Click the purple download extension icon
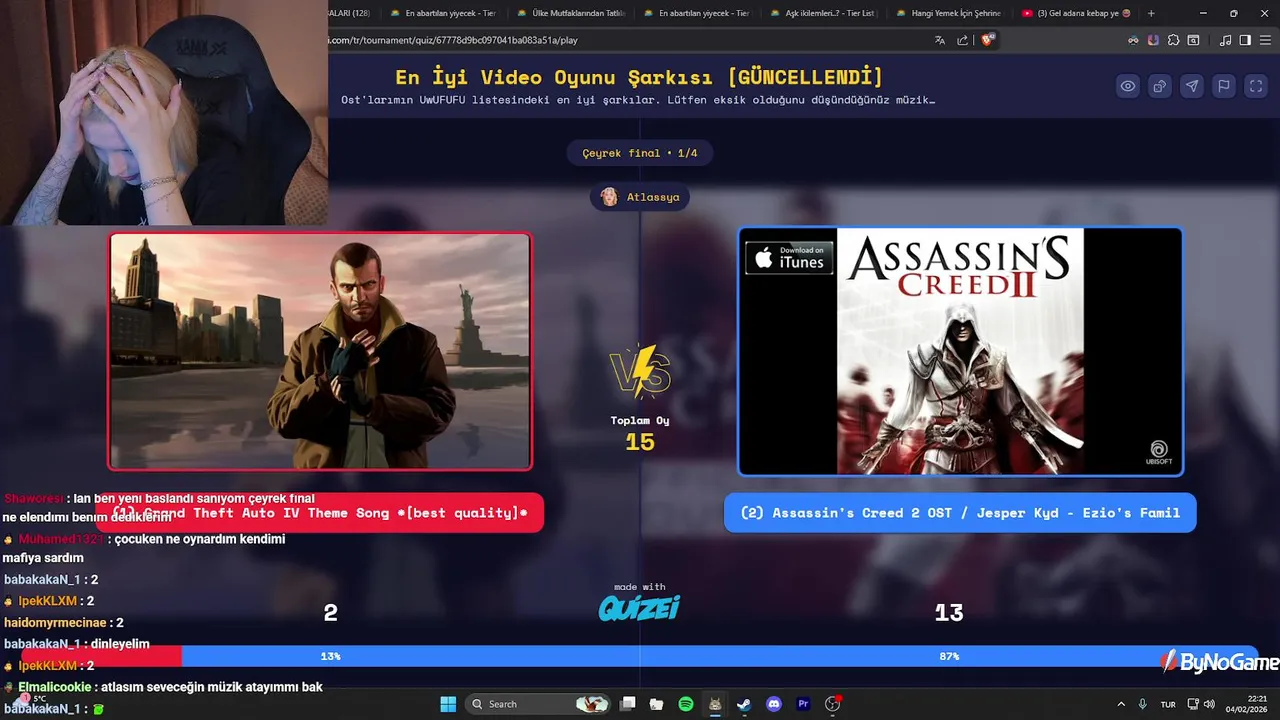 [1153, 40]
